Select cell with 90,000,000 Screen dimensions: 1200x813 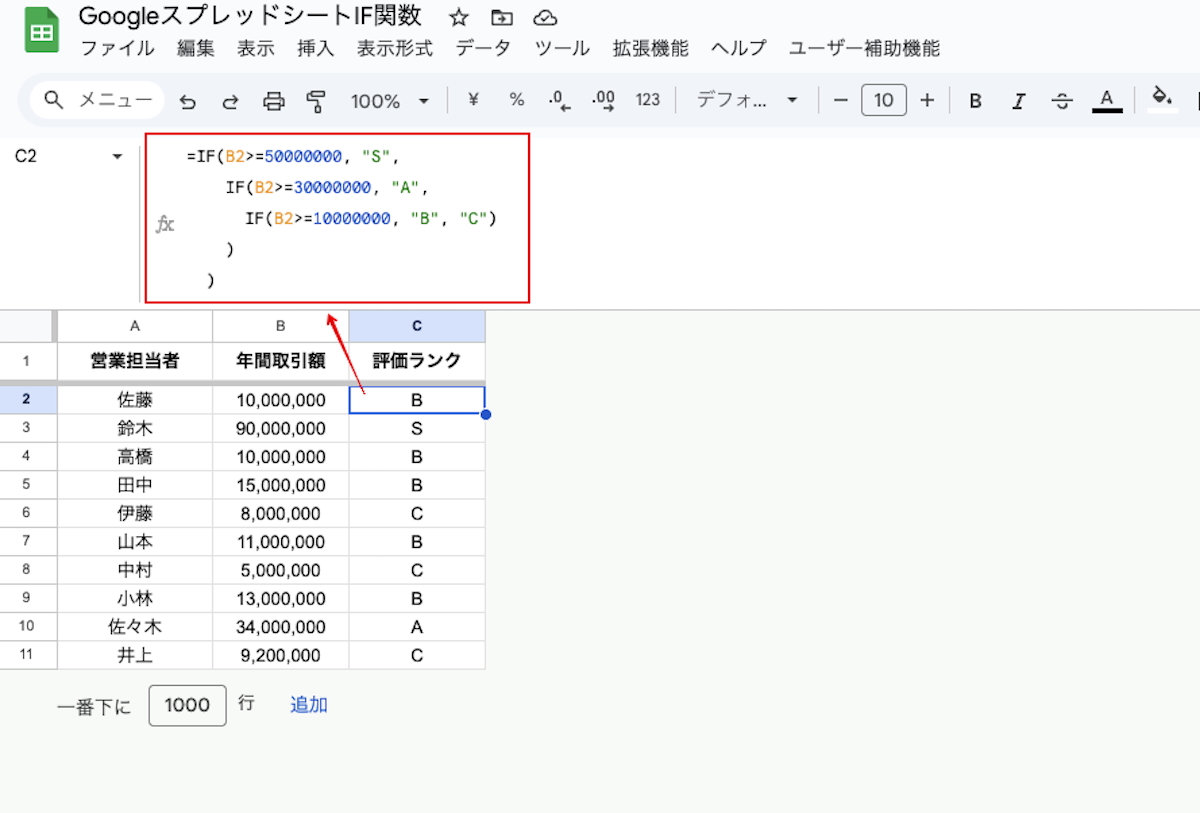coord(281,428)
